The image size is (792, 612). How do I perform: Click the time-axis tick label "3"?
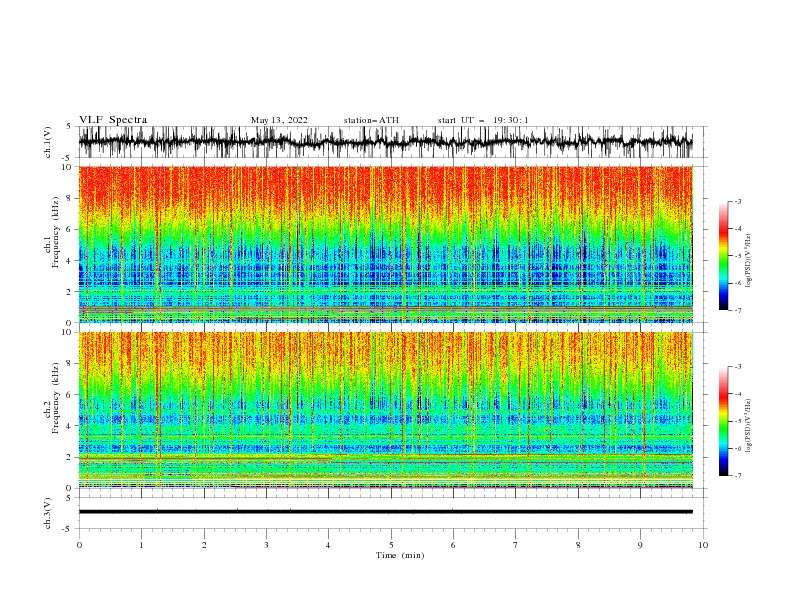[x=266, y=545]
